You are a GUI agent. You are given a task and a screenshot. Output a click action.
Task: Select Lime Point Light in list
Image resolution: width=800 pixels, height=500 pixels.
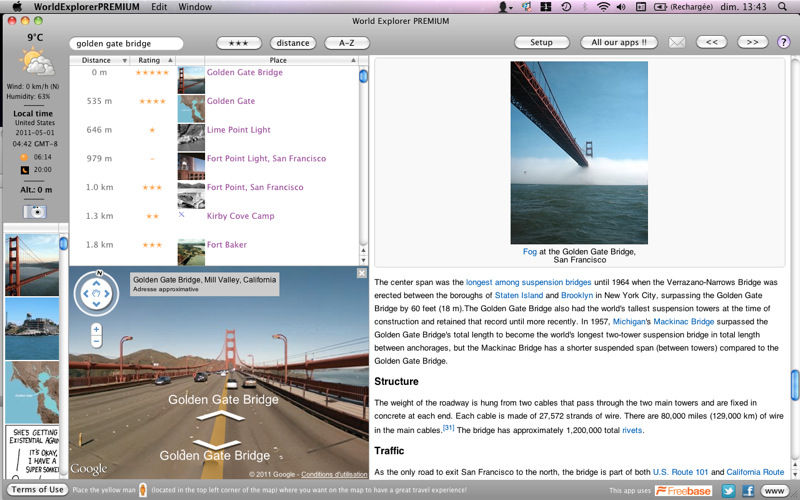coord(238,130)
